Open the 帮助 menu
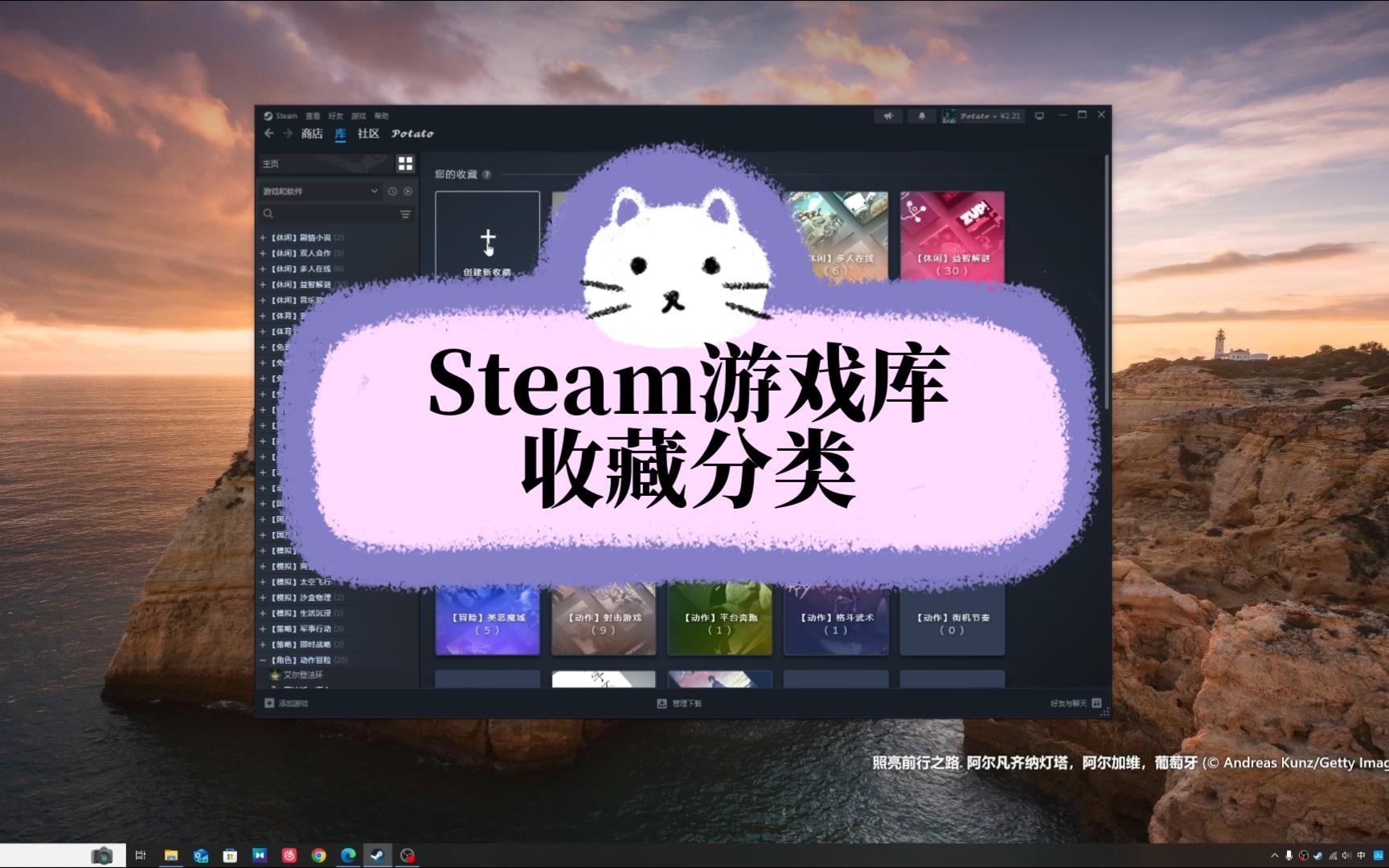Screen dimensions: 1389x868 click(382, 116)
